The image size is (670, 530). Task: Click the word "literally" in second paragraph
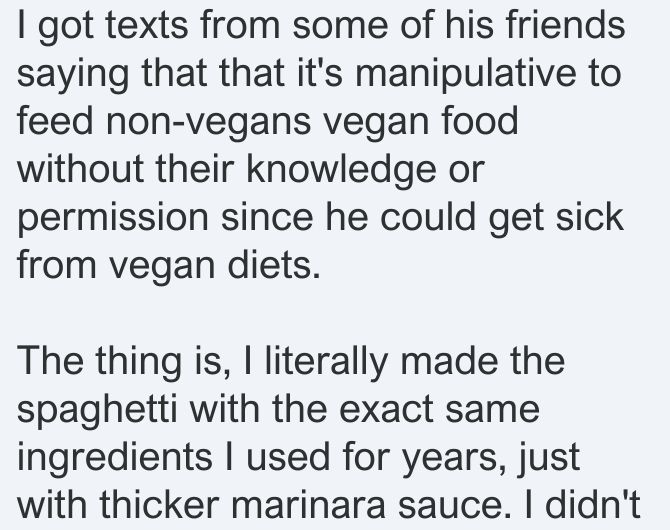(326, 363)
